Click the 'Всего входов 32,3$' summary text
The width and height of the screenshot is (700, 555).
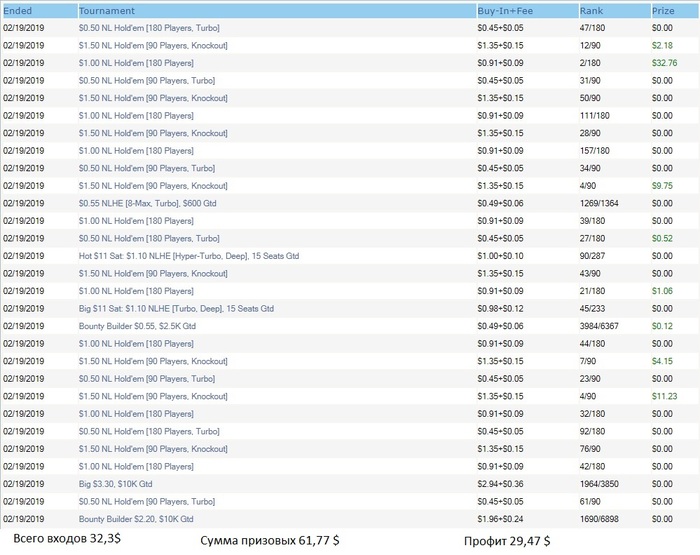click(67, 538)
